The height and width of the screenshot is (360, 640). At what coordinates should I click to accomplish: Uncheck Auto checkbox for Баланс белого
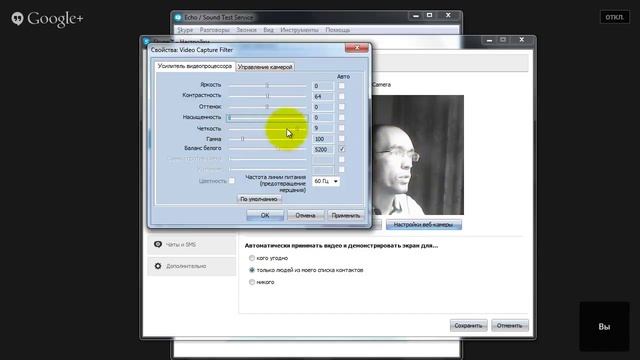click(342, 149)
